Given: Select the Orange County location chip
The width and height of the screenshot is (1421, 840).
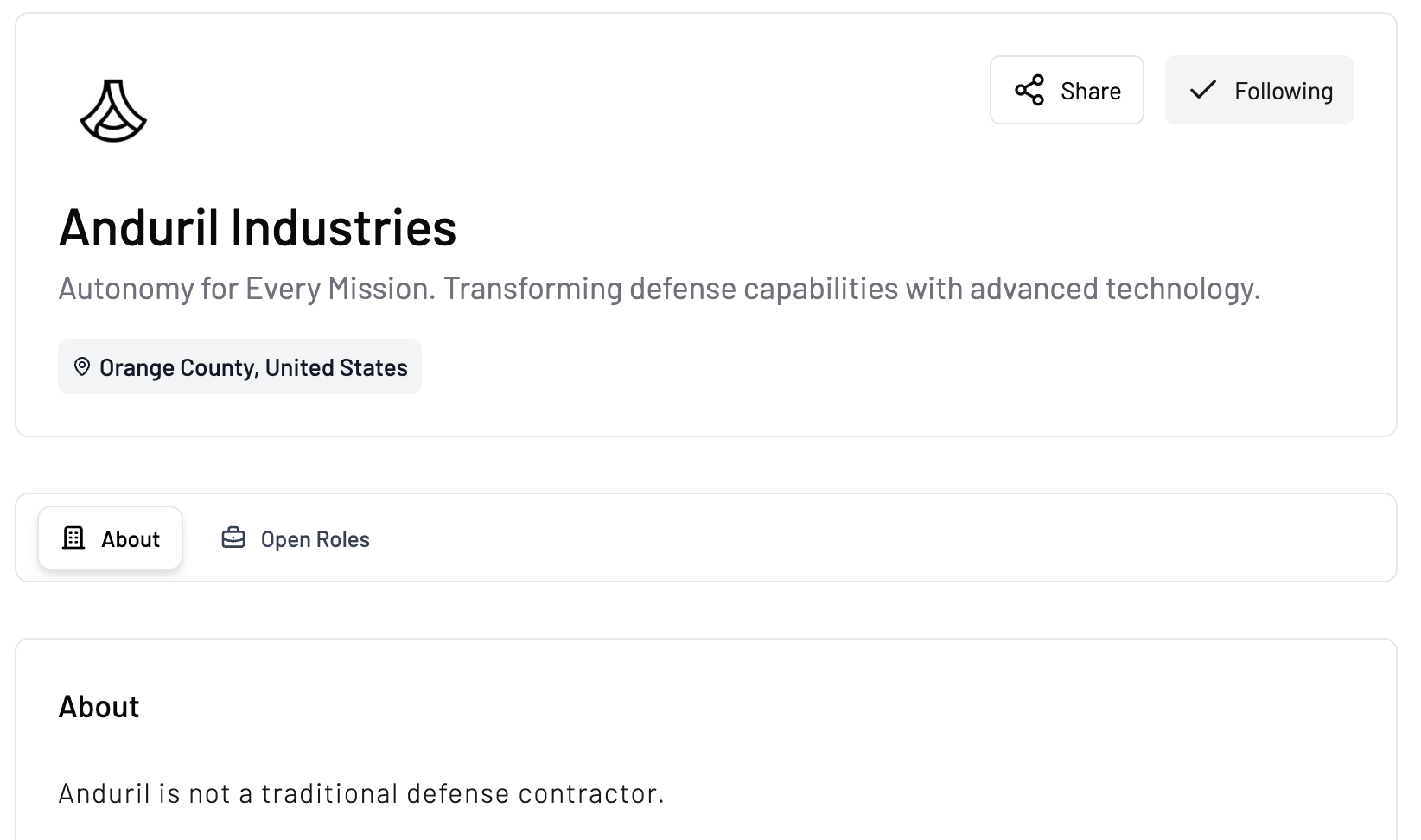Looking at the screenshot, I should [x=239, y=367].
